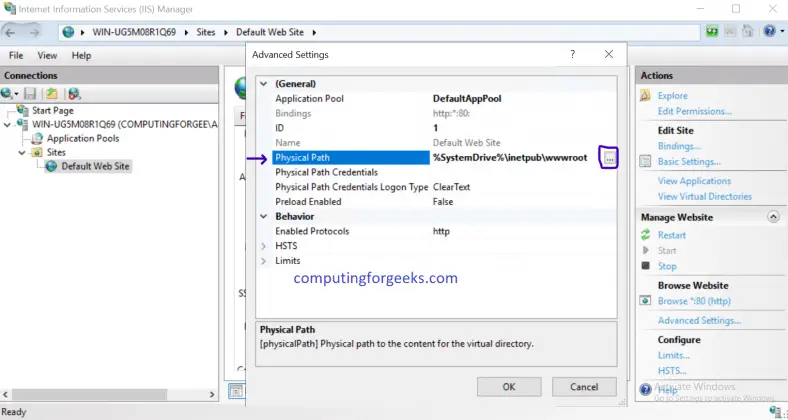
Task: Expand the HSTS property group
Action: pos(264,246)
